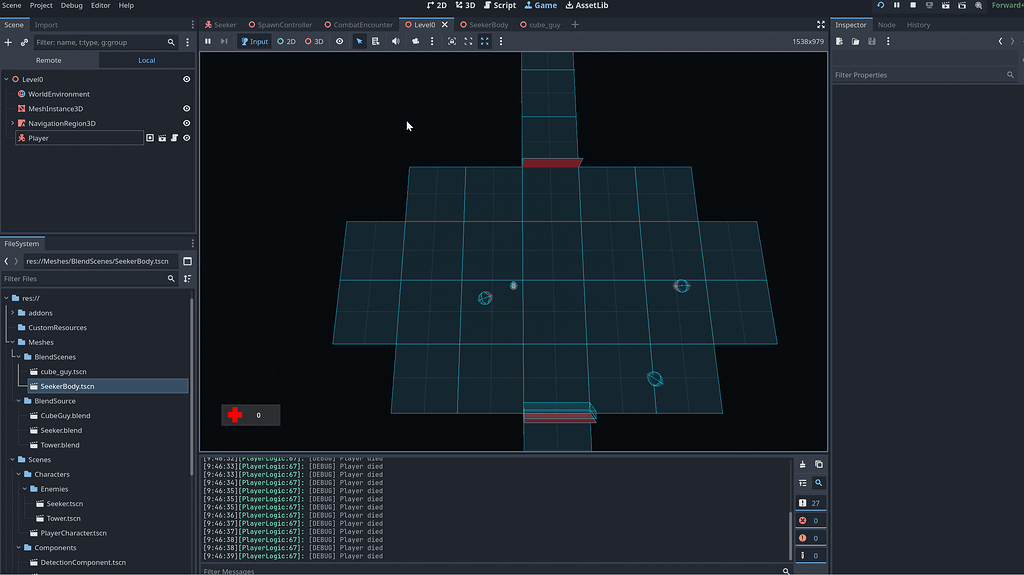Toggle distraction-free mode icon

click(x=821, y=25)
